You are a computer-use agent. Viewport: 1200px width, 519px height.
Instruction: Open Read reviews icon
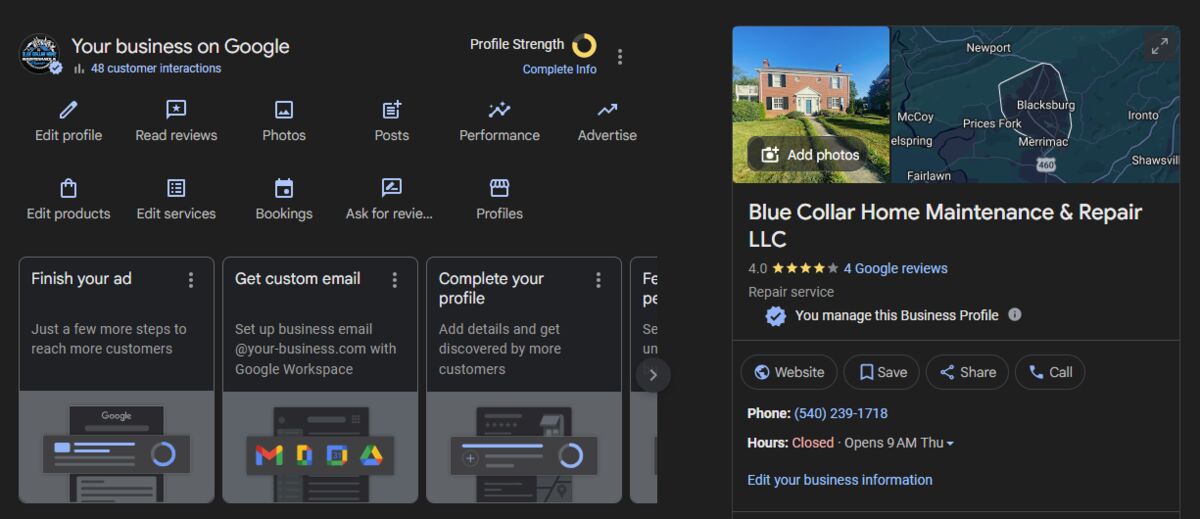176,110
